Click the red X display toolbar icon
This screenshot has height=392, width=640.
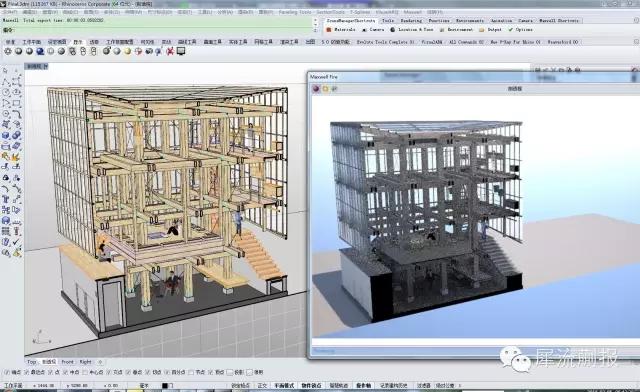[170, 51]
